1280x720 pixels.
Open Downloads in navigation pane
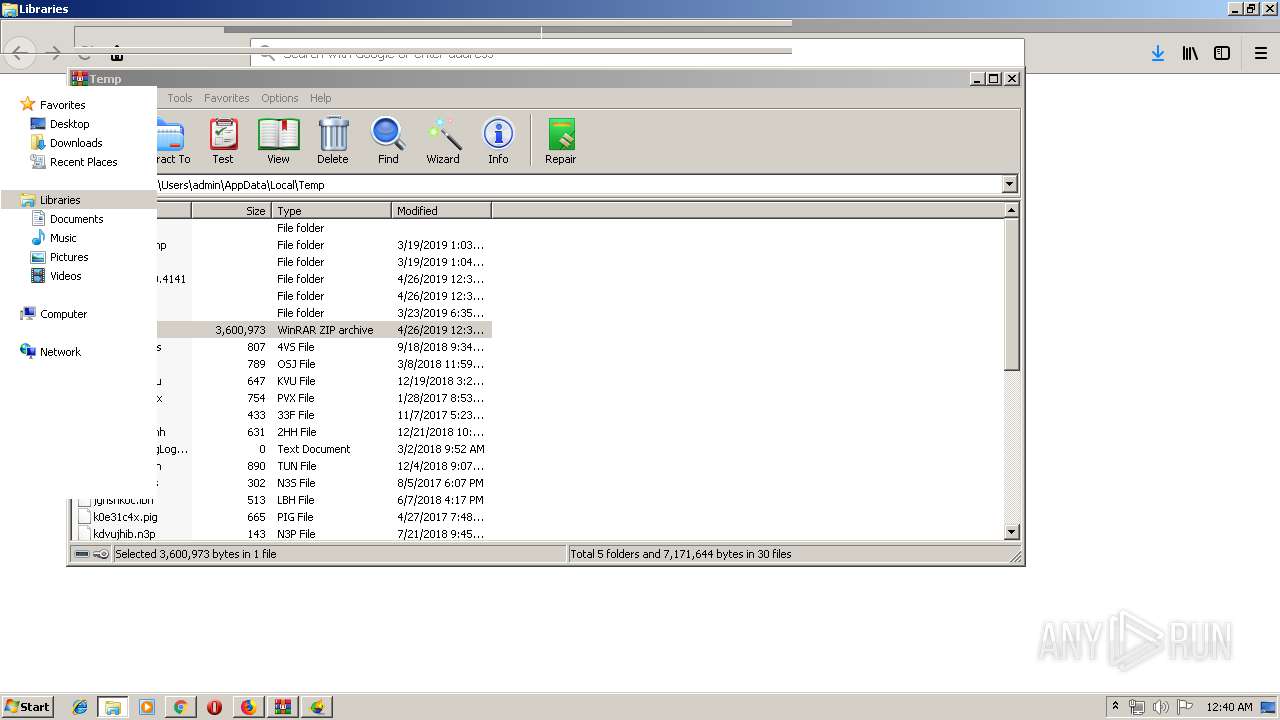click(76, 143)
